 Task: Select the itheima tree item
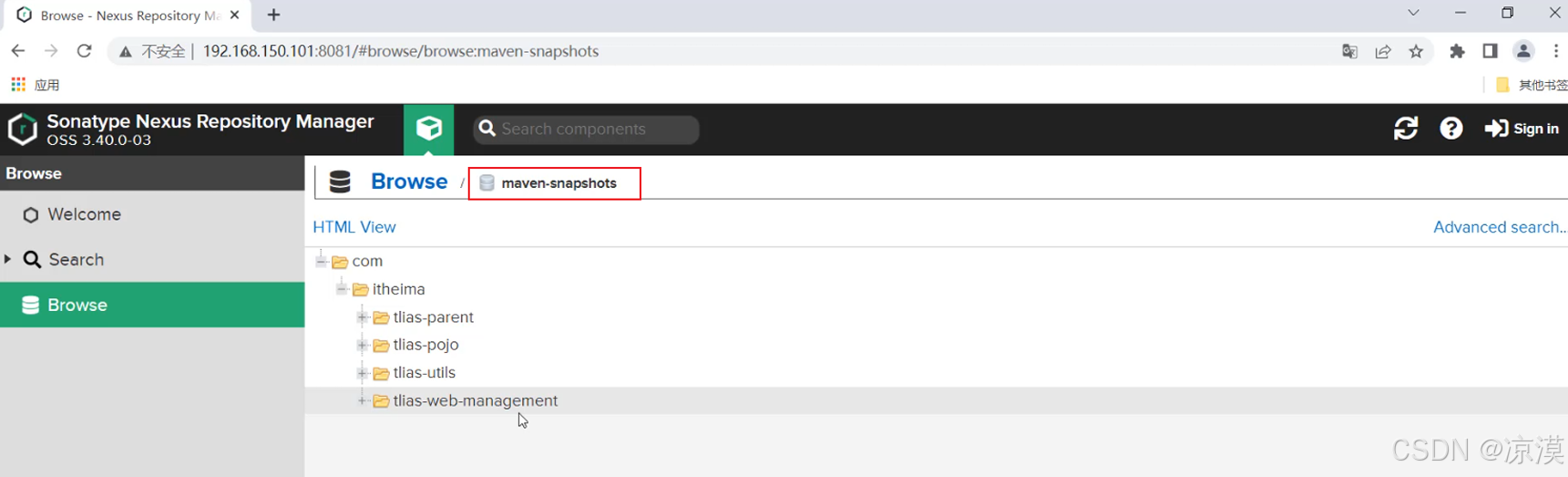tap(398, 289)
